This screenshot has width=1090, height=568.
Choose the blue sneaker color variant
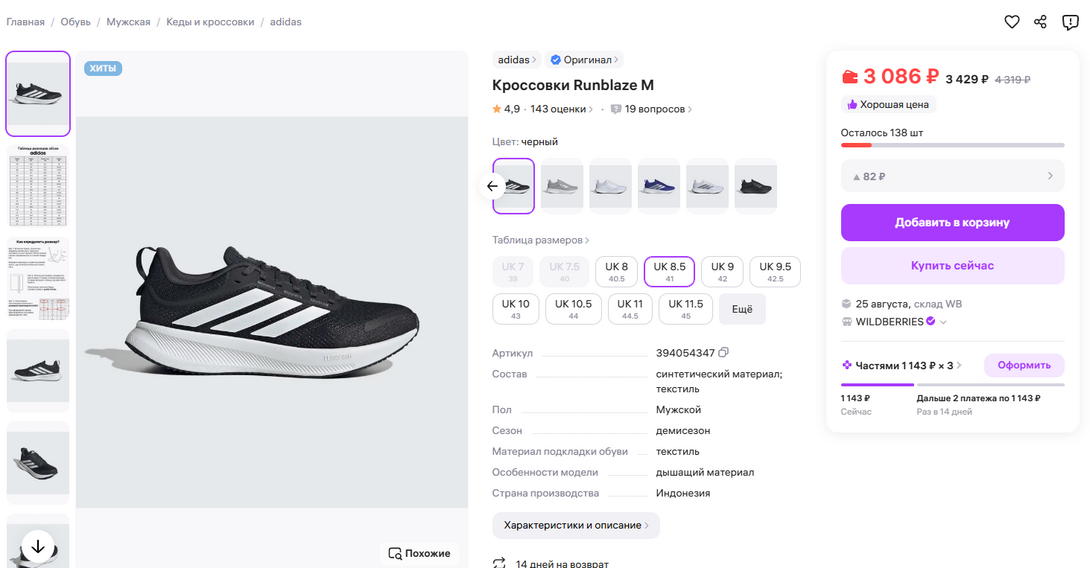coord(658,186)
